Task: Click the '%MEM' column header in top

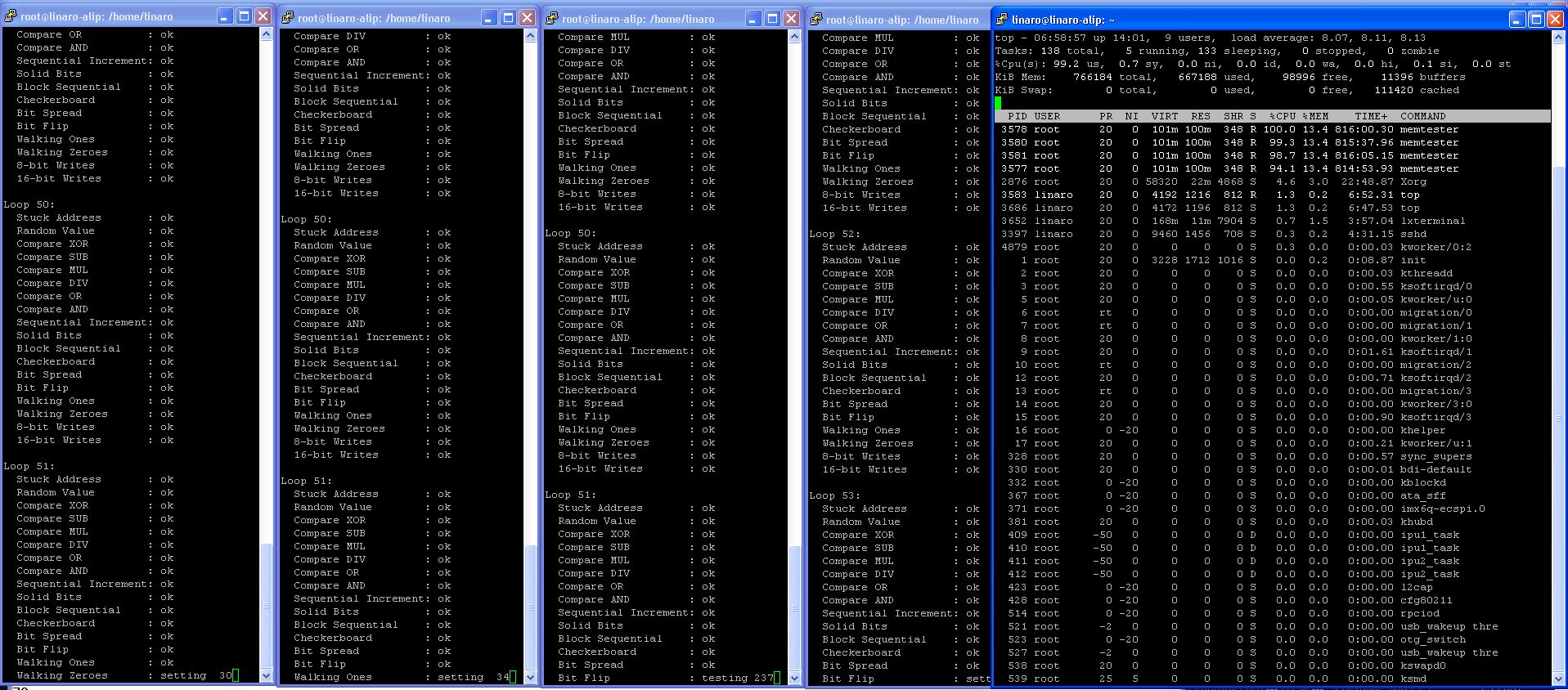Action: click(x=1315, y=116)
